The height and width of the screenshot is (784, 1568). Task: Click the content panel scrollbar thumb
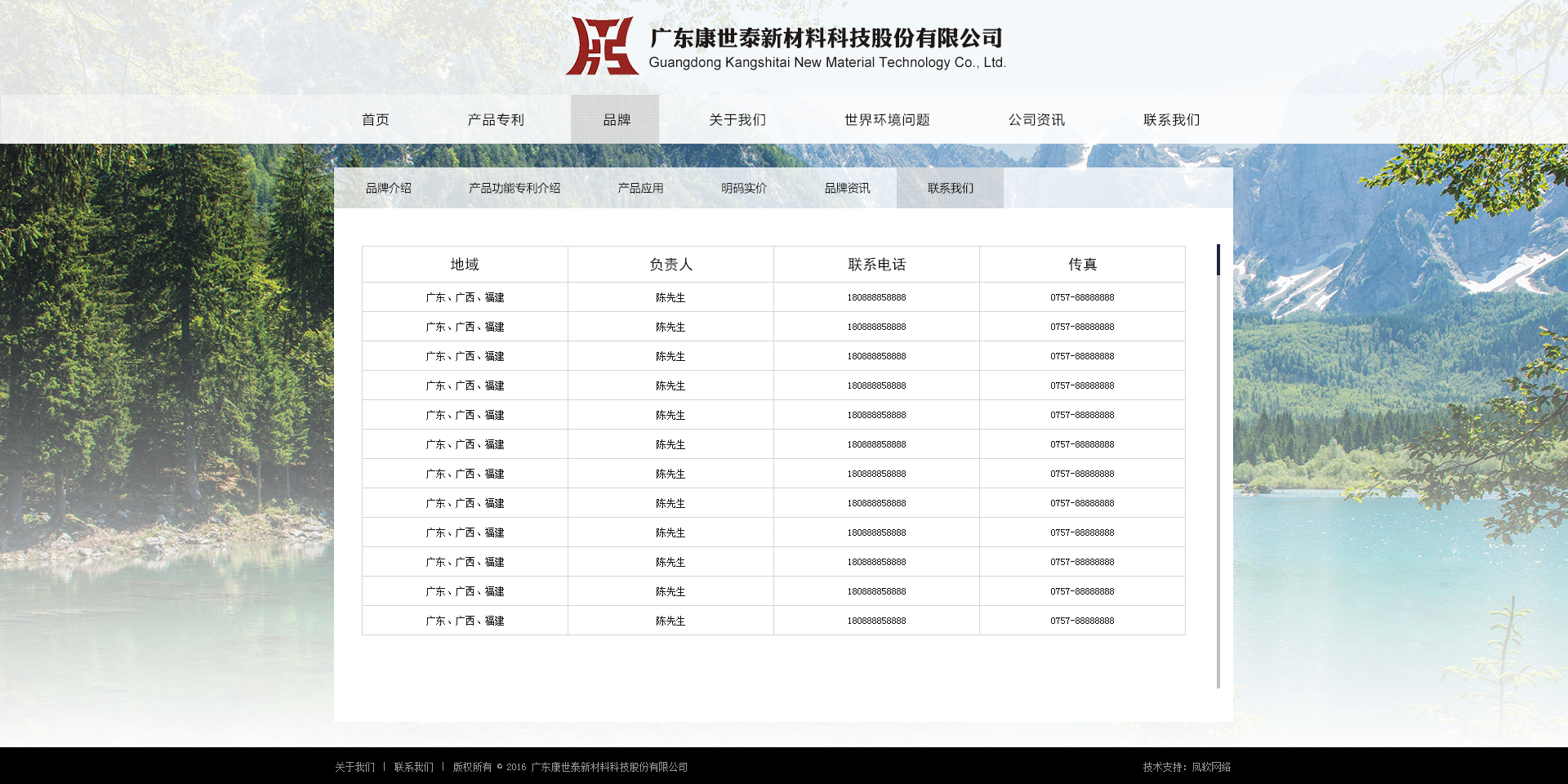point(1218,260)
